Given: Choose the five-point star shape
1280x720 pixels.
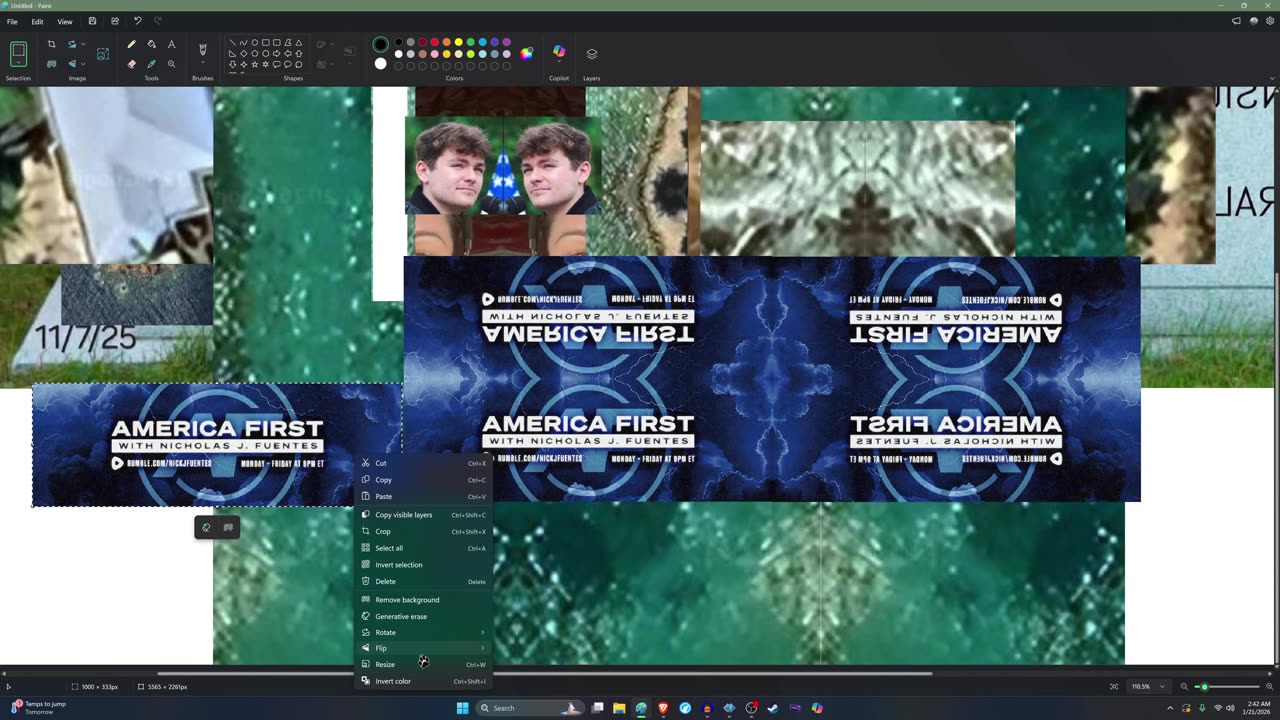Looking at the screenshot, I should tap(254, 64).
